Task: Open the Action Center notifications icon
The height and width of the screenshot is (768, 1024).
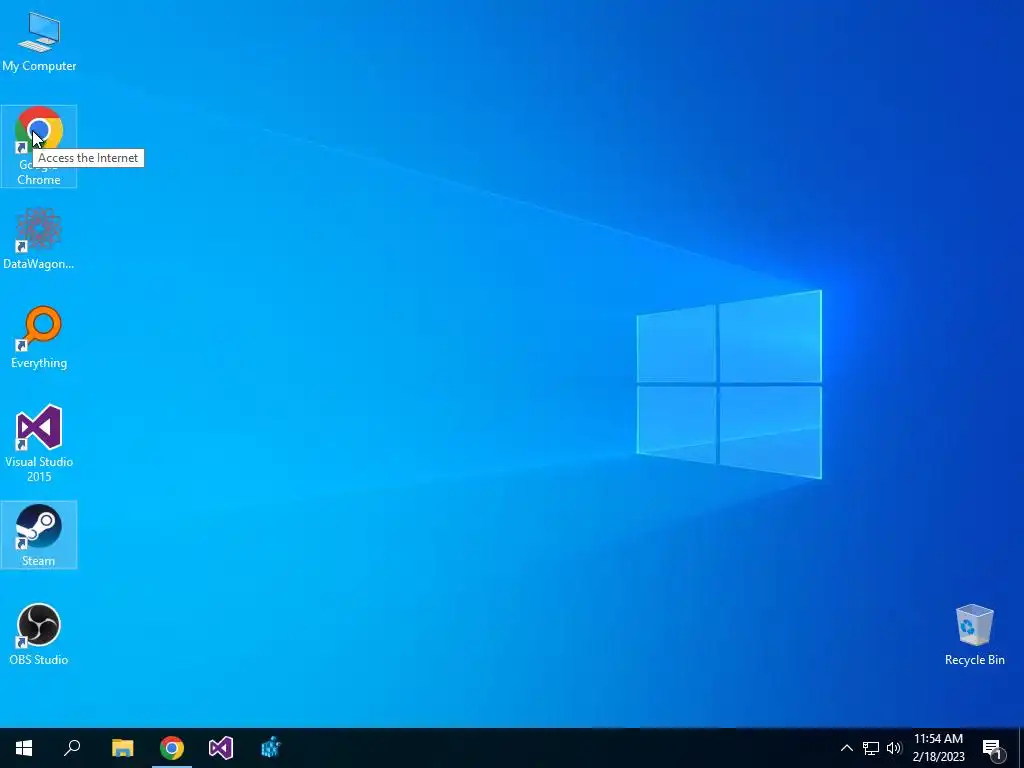Action: click(x=993, y=748)
